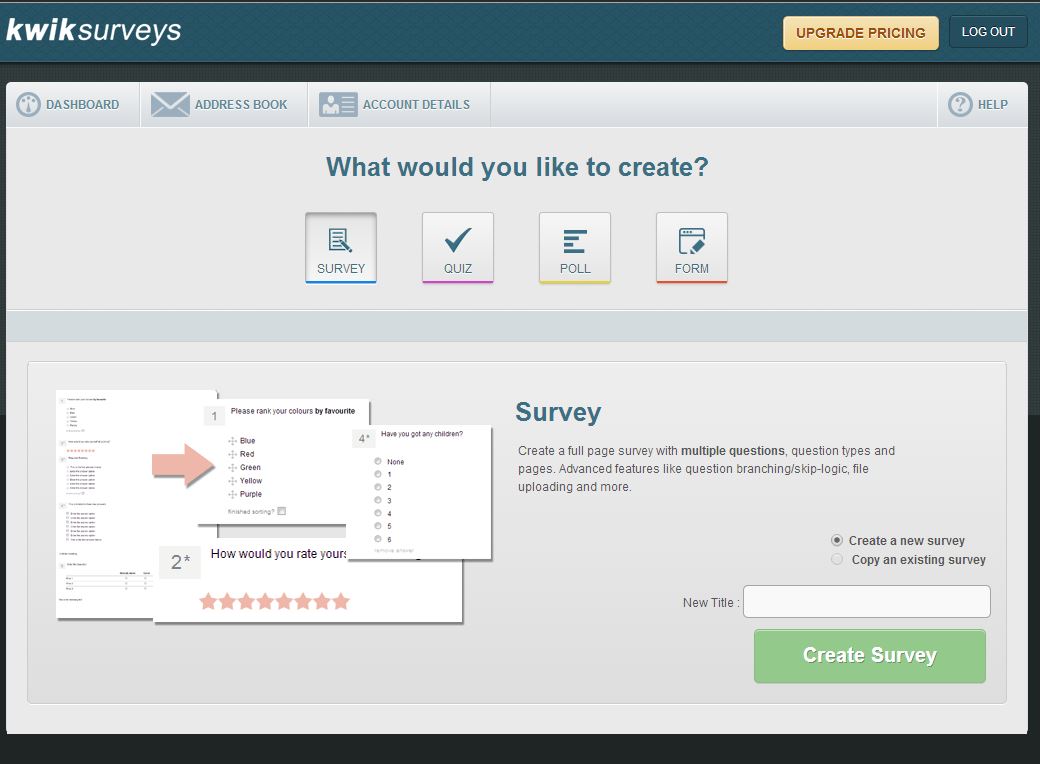The height and width of the screenshot is (764, 1040).
Task: Select the Survey creation type icon
Action: 341,241
